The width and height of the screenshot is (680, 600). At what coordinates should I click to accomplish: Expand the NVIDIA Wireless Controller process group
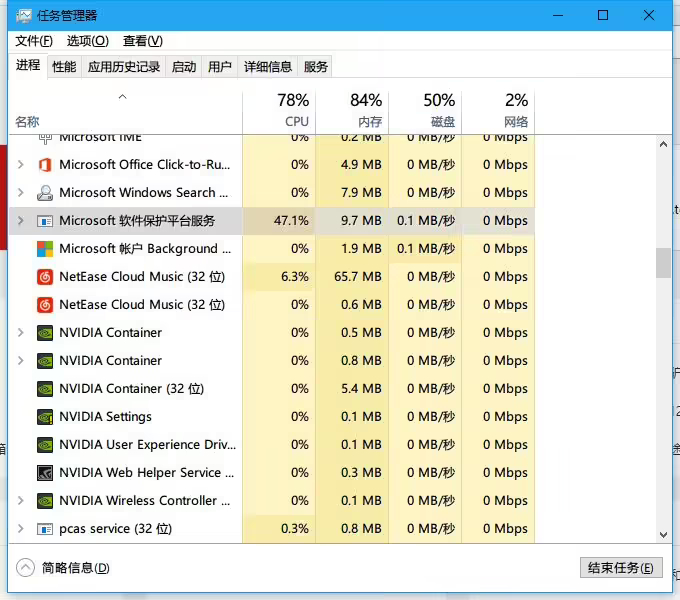click(21, 501)
